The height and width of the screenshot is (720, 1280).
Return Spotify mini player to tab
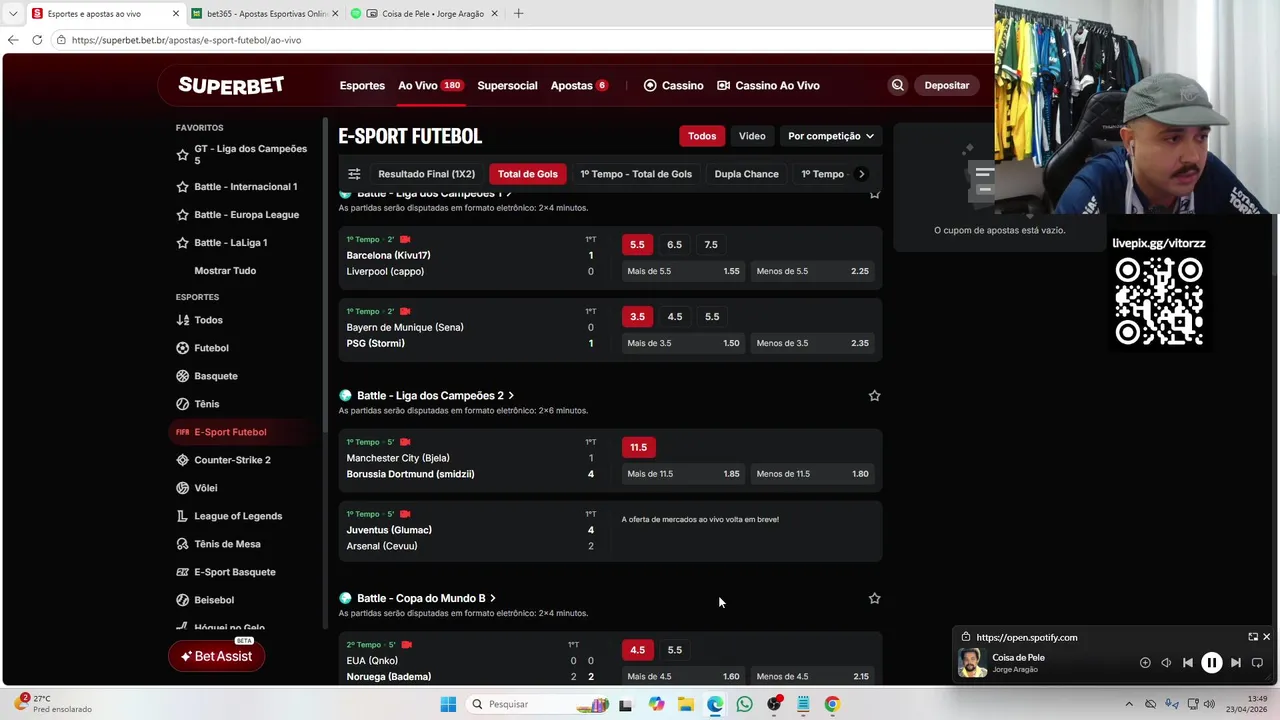[x=1253, y=637]
